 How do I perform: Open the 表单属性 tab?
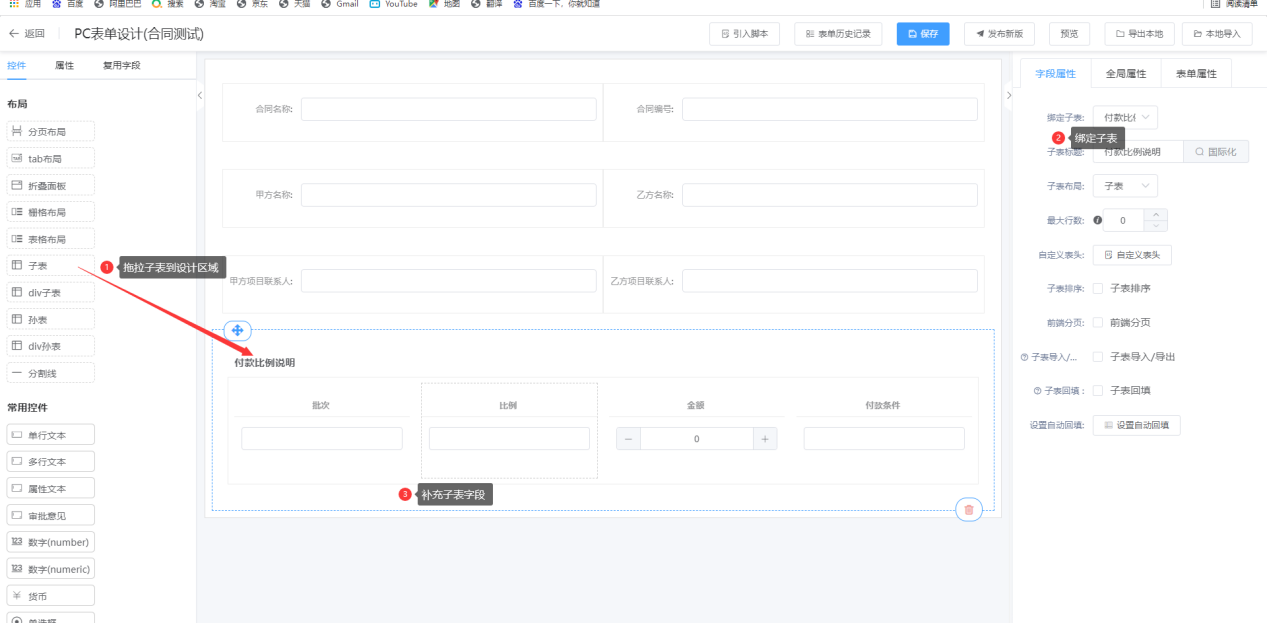1196,73
